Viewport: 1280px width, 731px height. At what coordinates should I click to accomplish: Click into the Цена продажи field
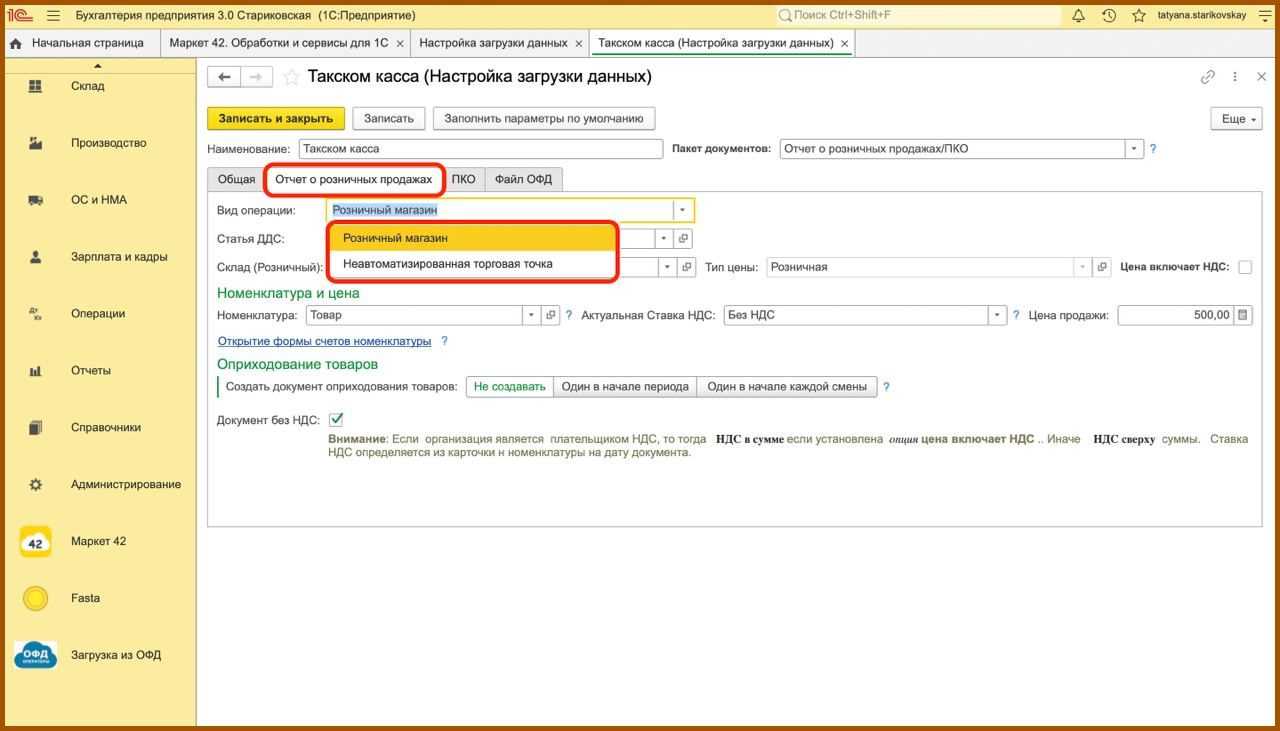pos(1176,315)
